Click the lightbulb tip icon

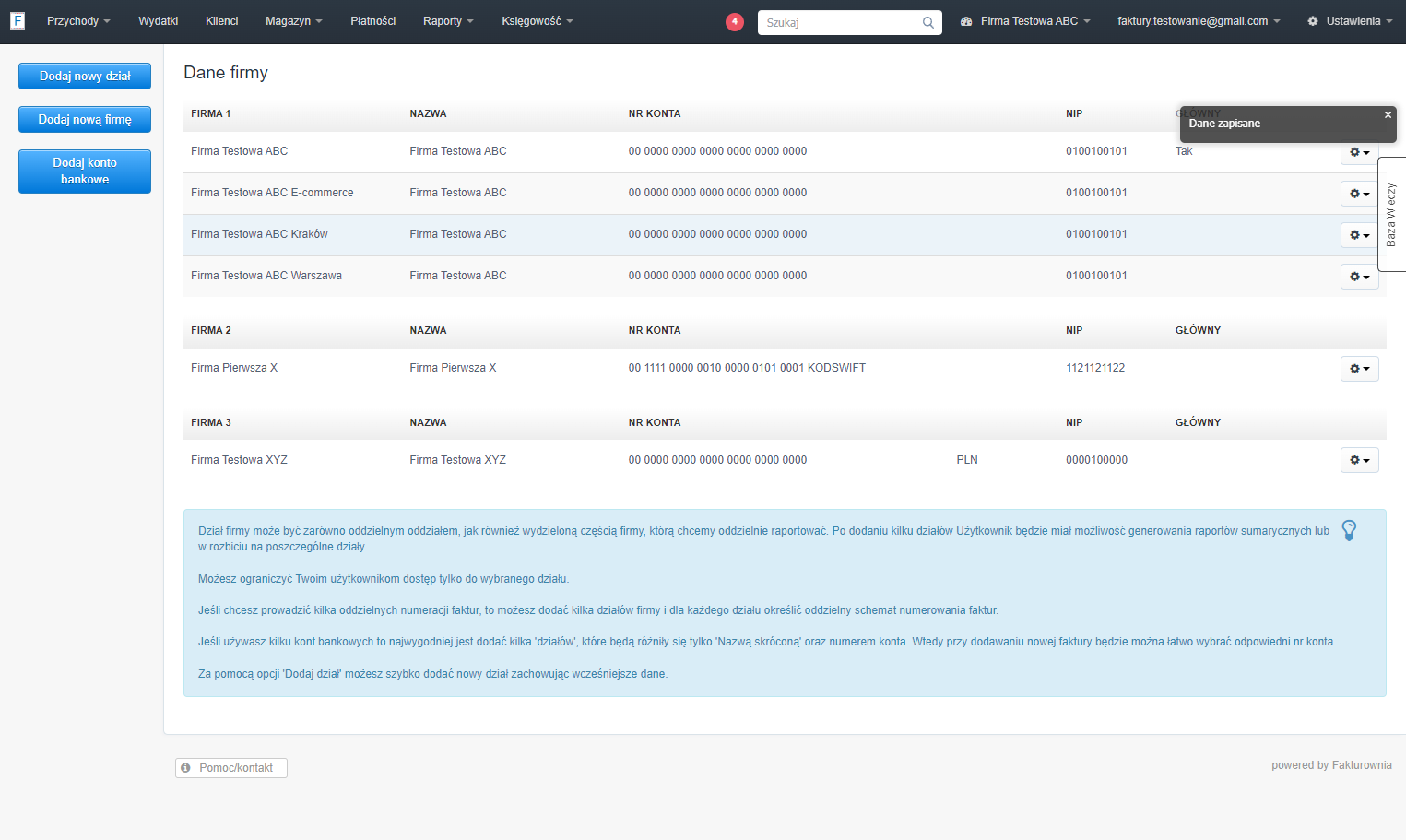tap(1349, 530)
